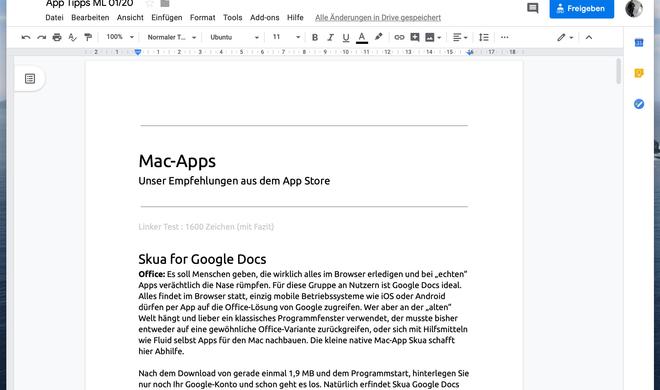
Task: Click the document title
Action: point(89,3)
